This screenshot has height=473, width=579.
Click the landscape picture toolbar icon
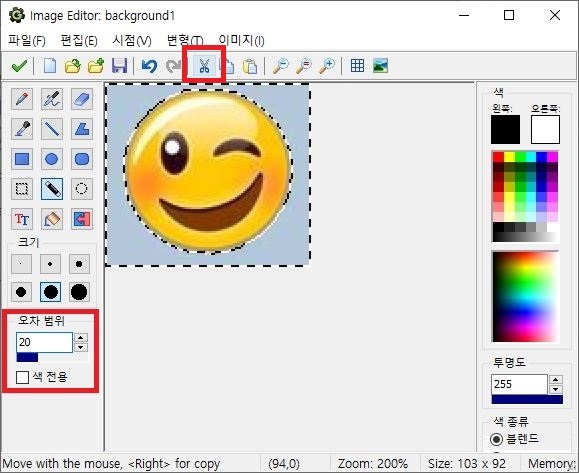(380, 66)
